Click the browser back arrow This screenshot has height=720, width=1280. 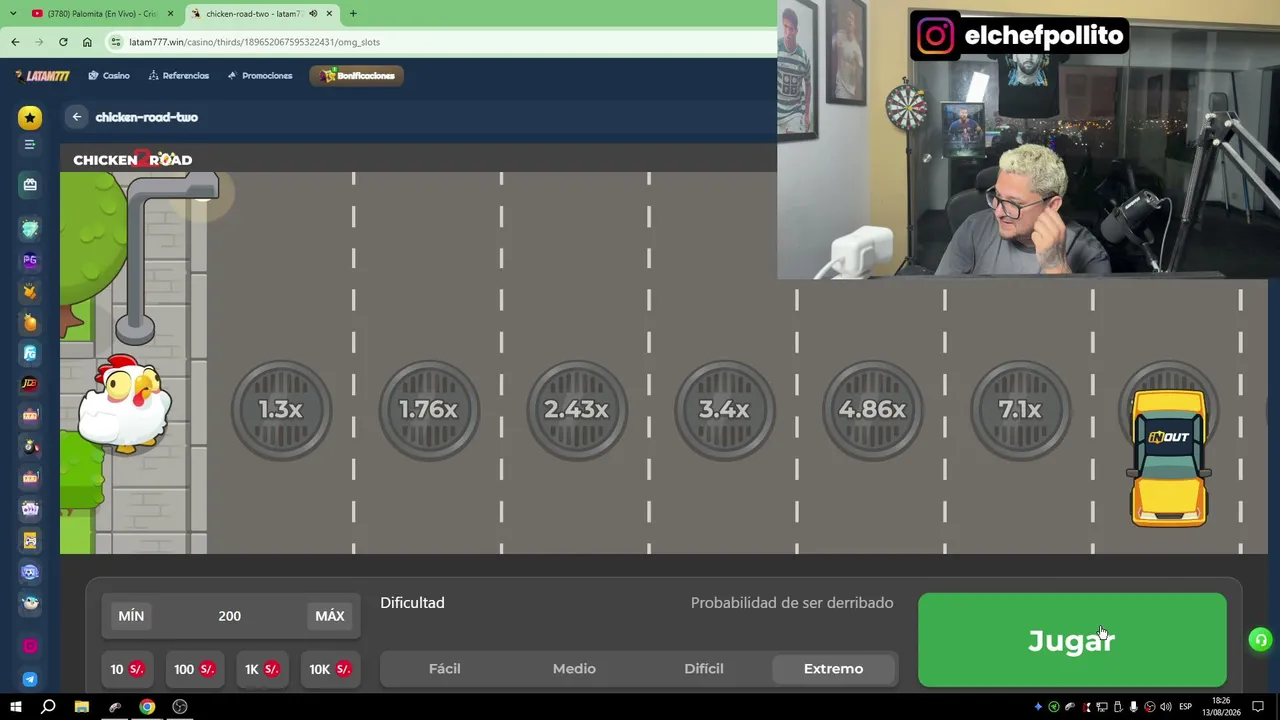(15, 42)
